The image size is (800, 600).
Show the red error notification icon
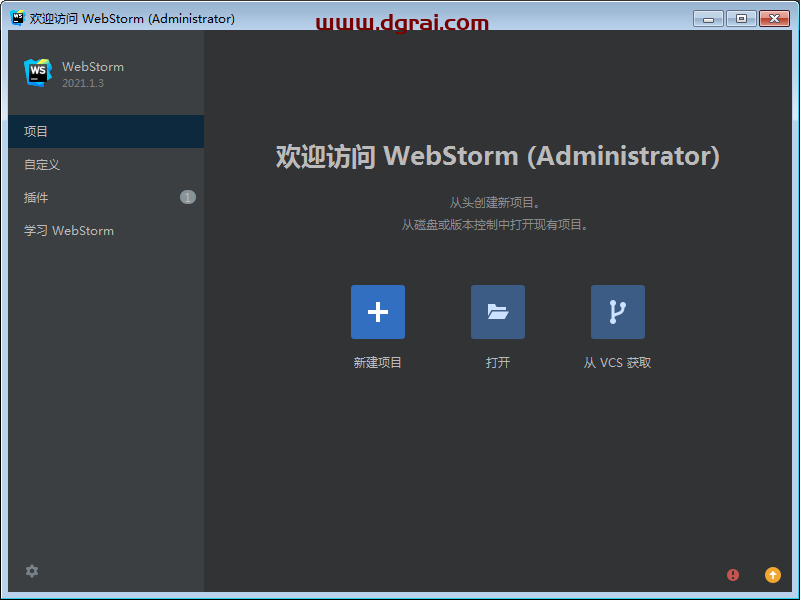733,575
